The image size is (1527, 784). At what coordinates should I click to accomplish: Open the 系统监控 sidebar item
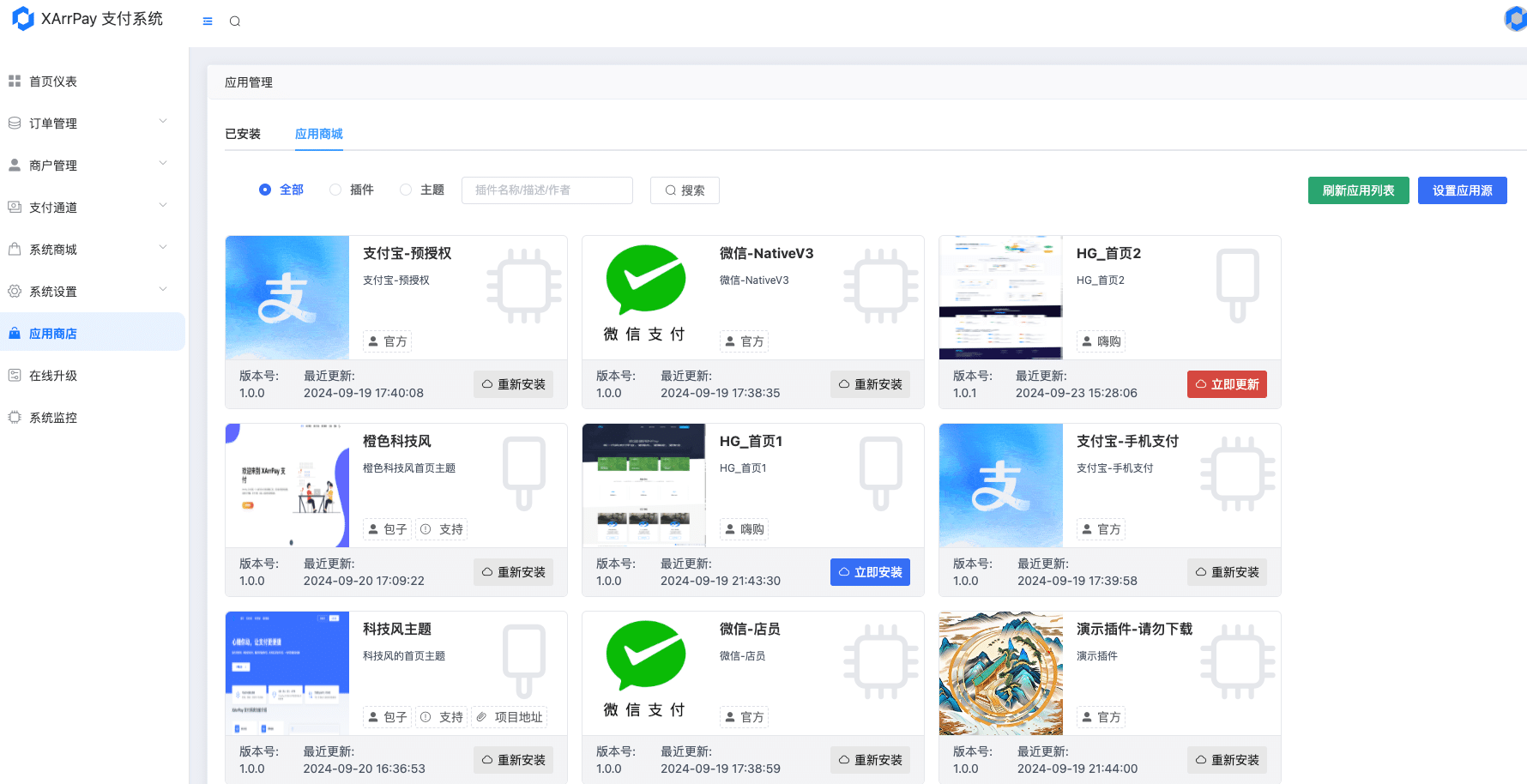[x=51, y=418]
